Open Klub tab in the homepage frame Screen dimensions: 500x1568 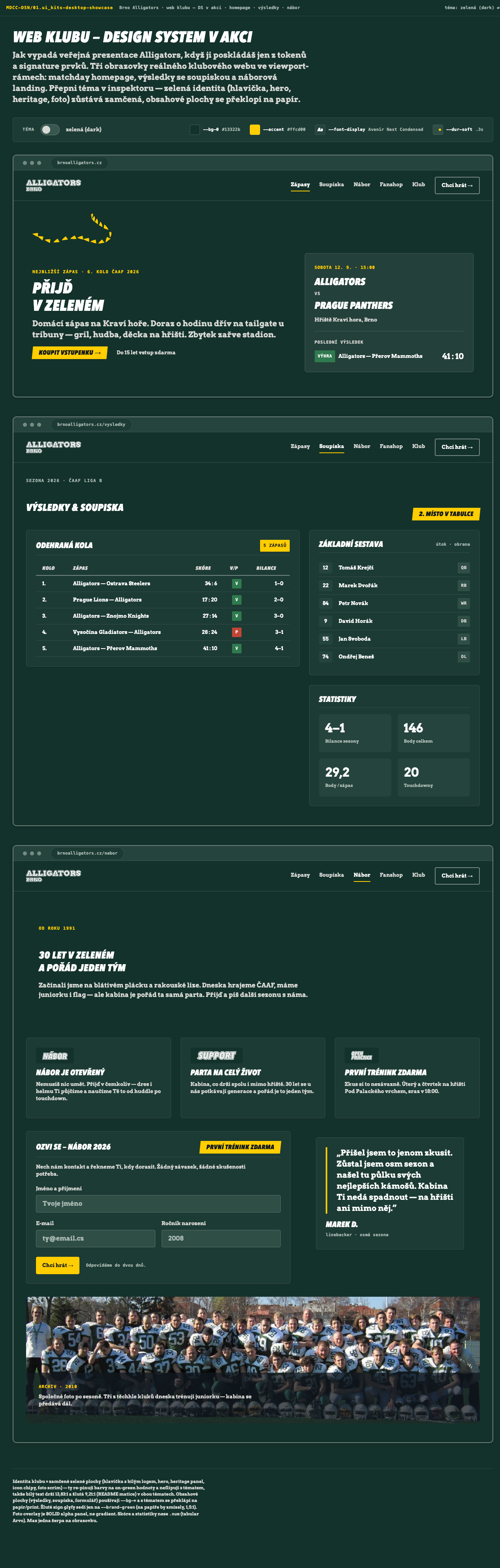419,185
